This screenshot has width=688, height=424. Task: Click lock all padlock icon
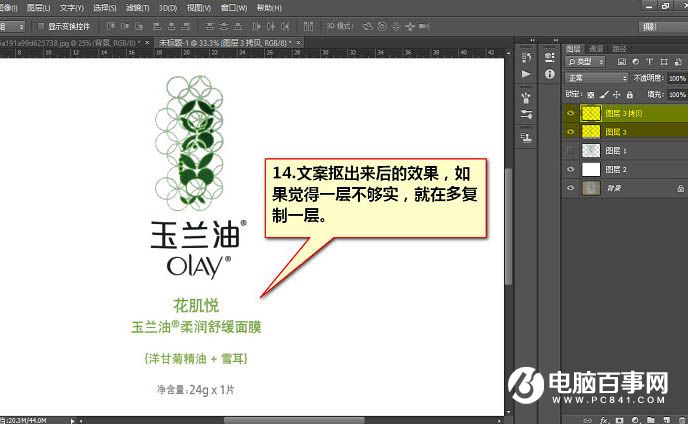pyautogui.click(x=630, y=94)
